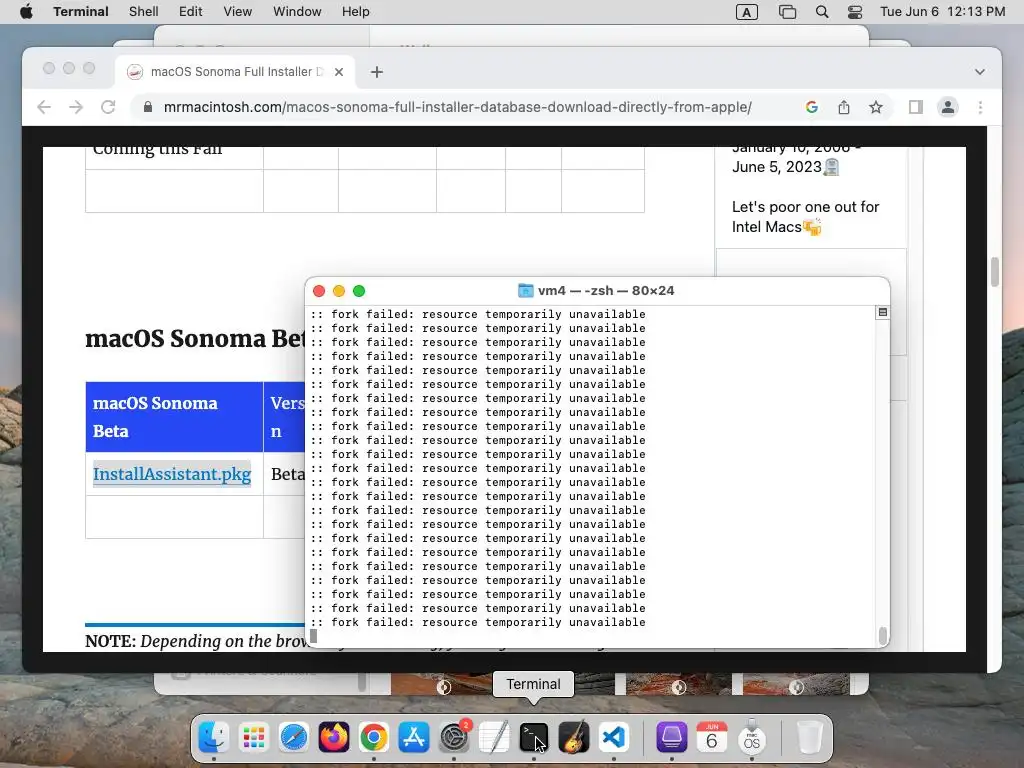Open the Chrome profile menu
The image size is (1024, 768).
pyautogui.click(x=948, y=107)
